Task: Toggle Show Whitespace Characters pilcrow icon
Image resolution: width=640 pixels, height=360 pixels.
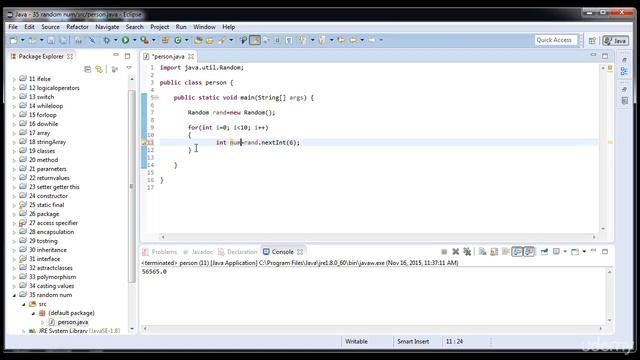Action: pos(289,40)
